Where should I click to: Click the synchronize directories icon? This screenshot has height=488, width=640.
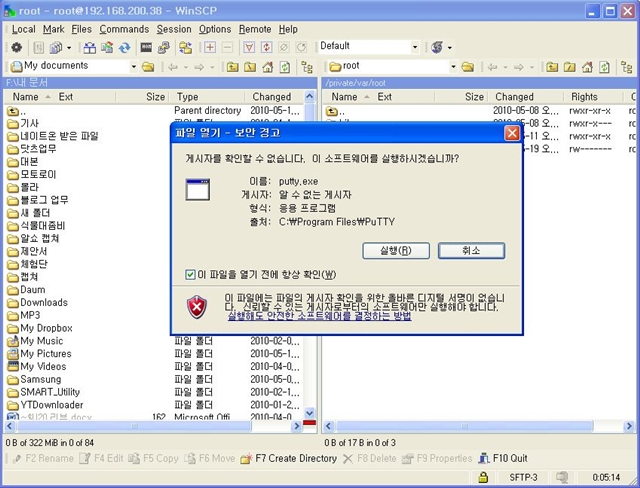click(107, 47)
